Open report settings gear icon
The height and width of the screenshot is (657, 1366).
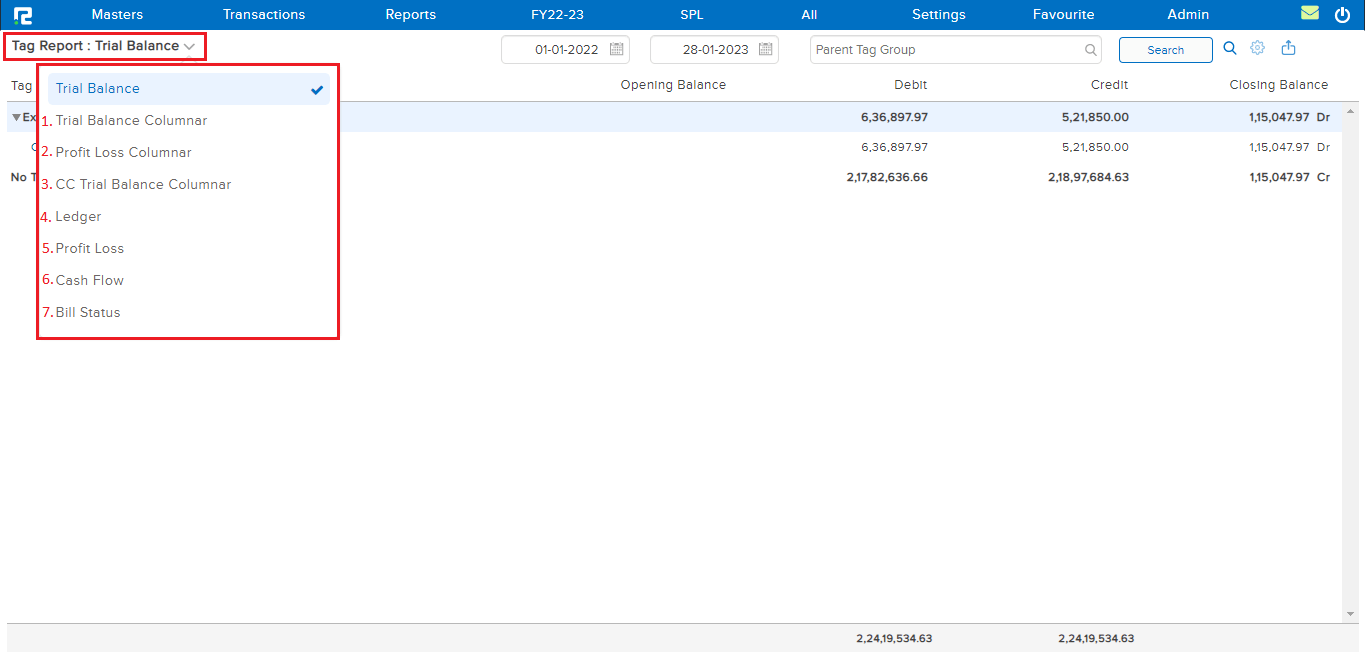(1258, 48)
